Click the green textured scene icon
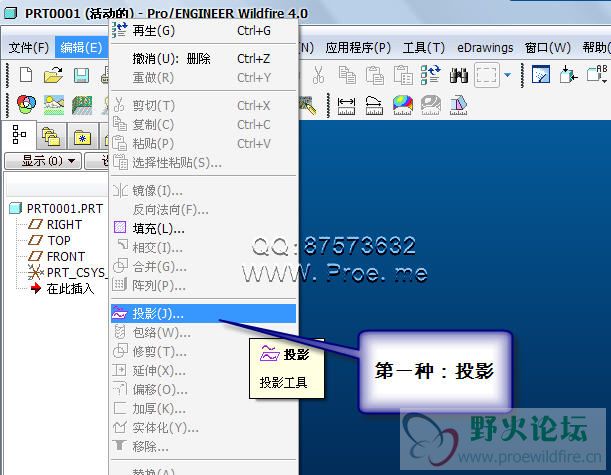Image resolution: width=611 pixels, height=475 pixels. click(x=82, y=105)
